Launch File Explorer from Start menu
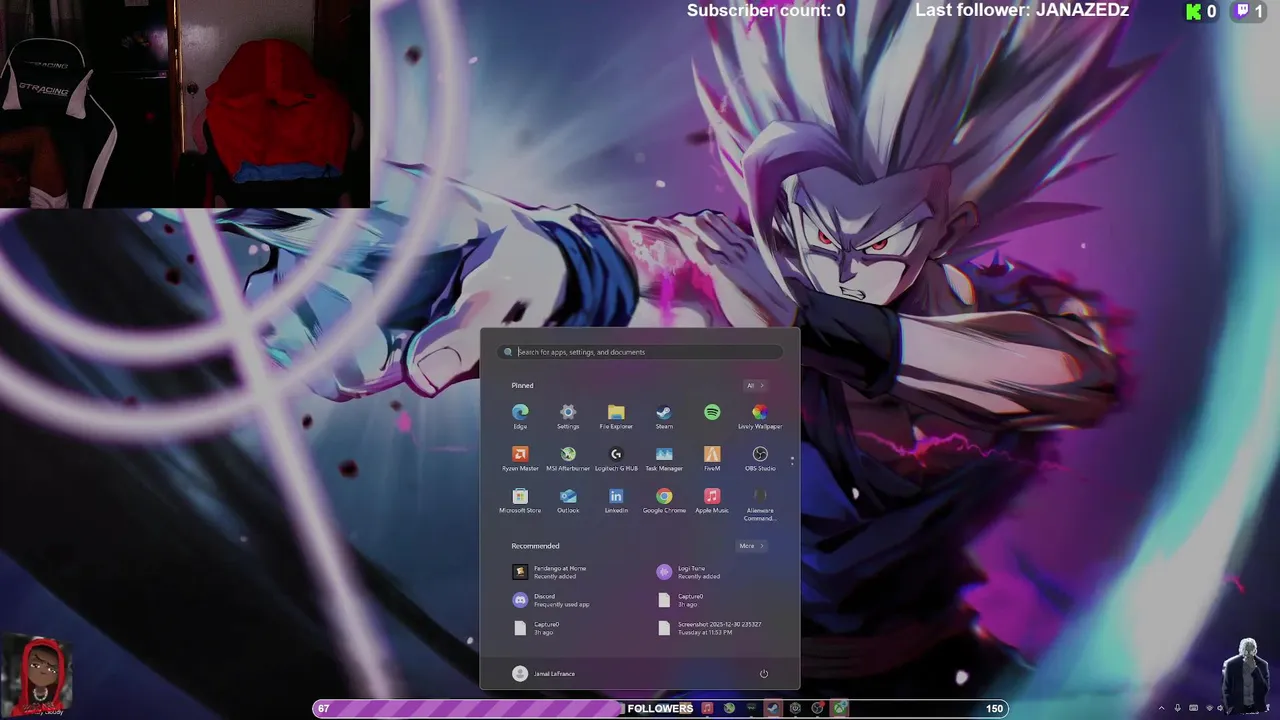The height and width of the screenshot is (720, 1280). tap(616, 416)
